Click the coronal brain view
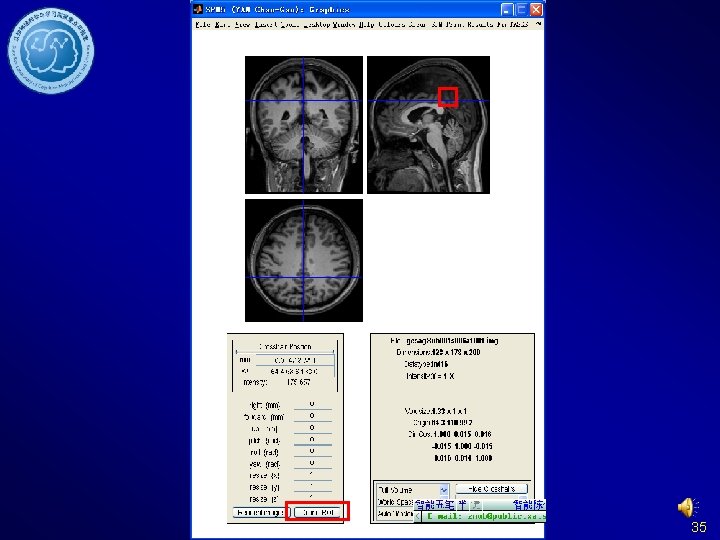720x540 pixels. tap(304, 125)
